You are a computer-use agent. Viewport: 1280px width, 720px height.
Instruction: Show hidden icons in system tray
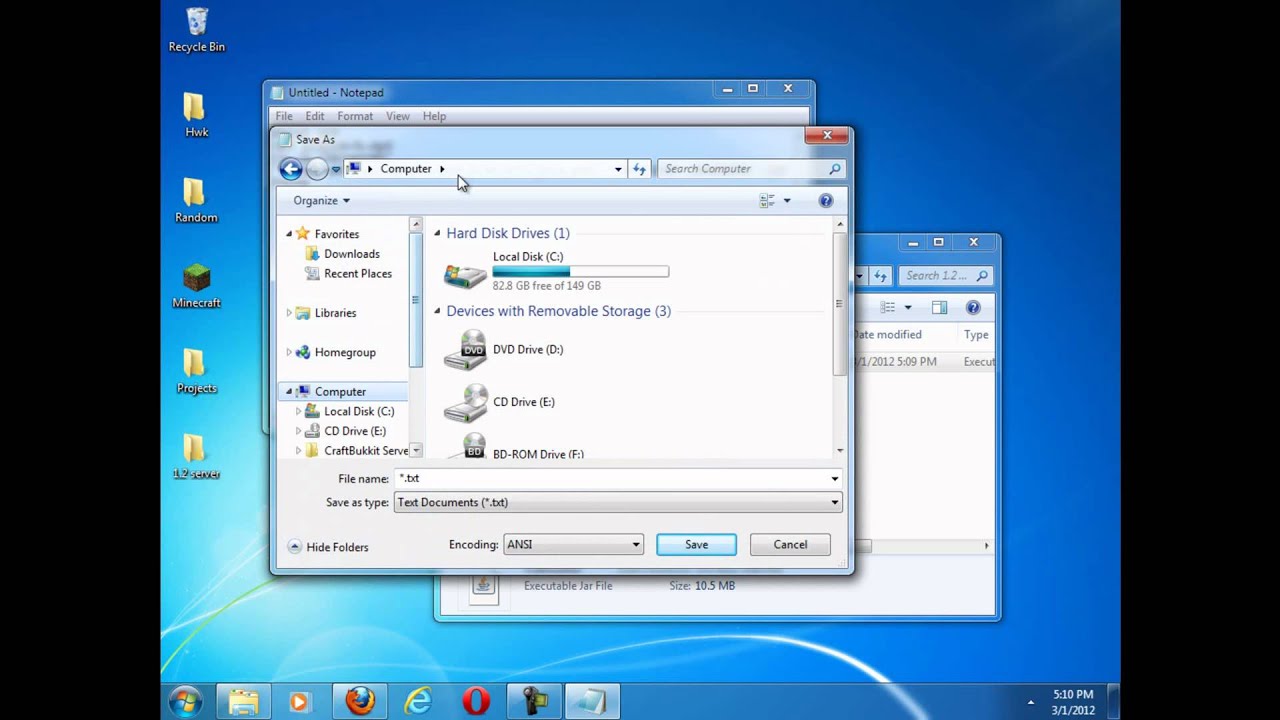(1031, 702)
